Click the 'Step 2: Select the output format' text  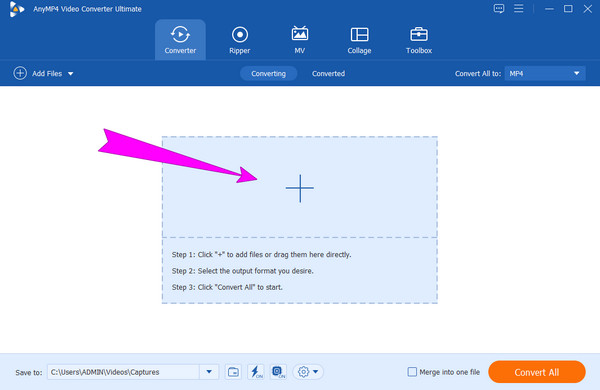[243, 271]
